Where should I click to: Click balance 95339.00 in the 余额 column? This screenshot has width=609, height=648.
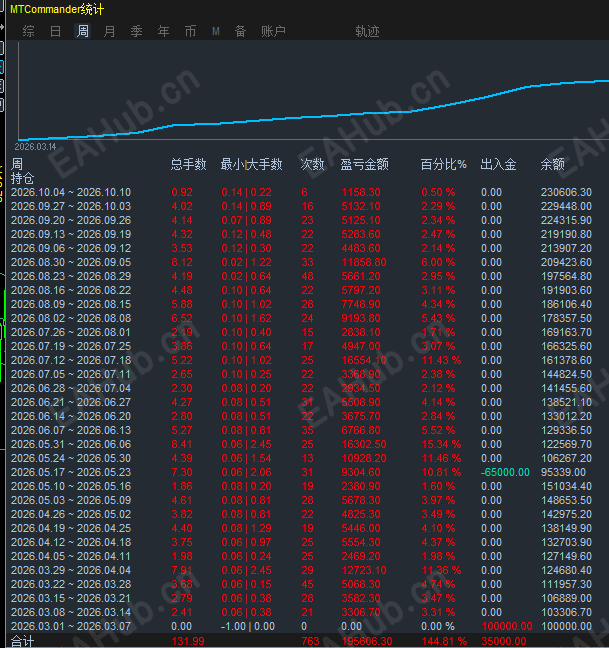pos(563,472)
